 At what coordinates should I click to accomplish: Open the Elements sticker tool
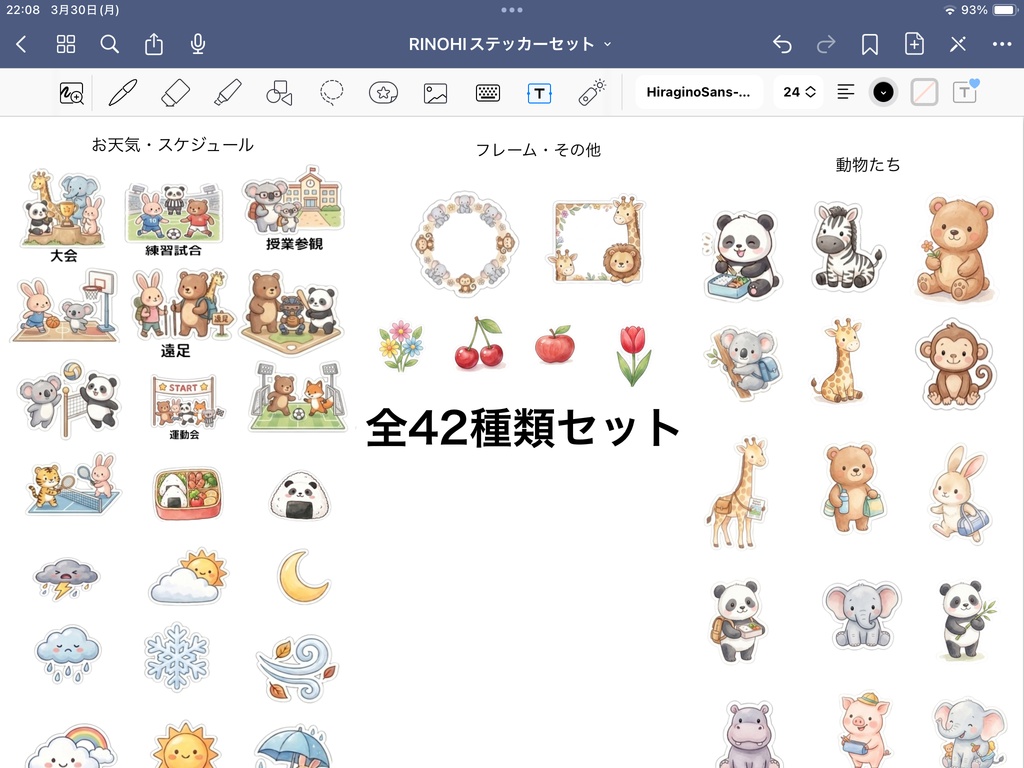pos(381,92)
